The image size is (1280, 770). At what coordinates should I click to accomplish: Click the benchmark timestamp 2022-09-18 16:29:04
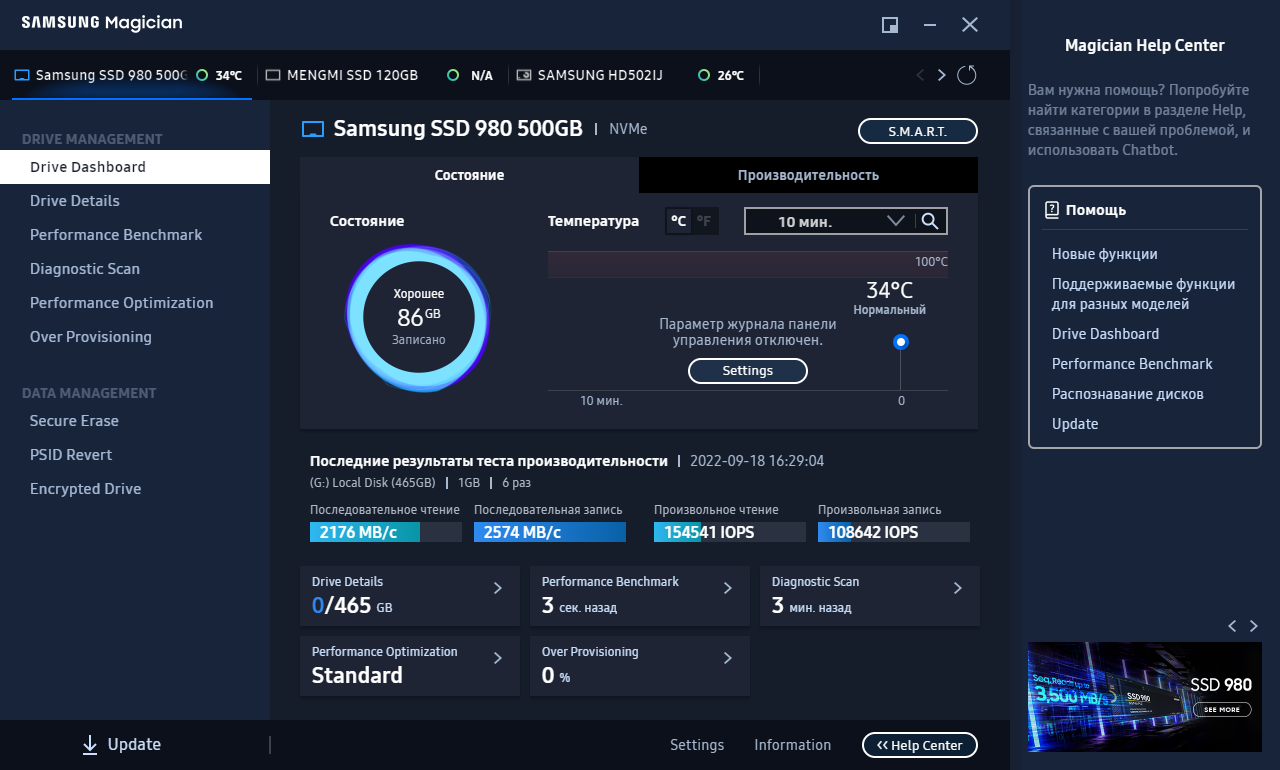point(758,461)
